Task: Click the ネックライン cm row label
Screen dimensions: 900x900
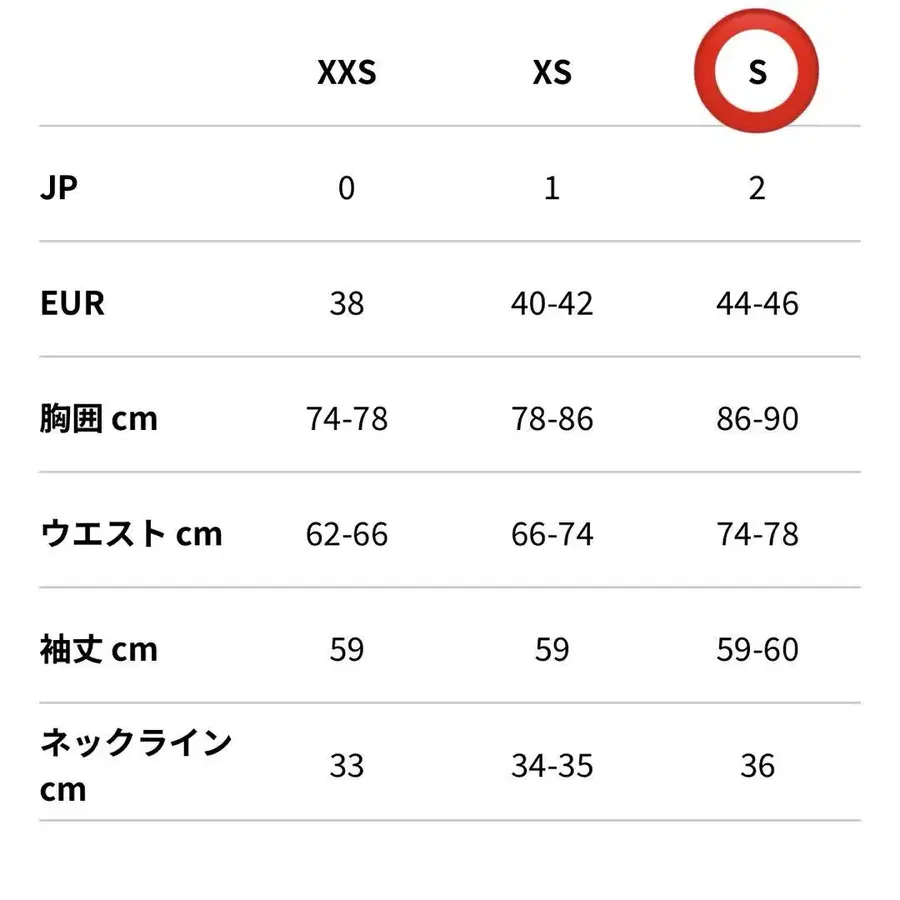Action: click(x=136, y=766)
